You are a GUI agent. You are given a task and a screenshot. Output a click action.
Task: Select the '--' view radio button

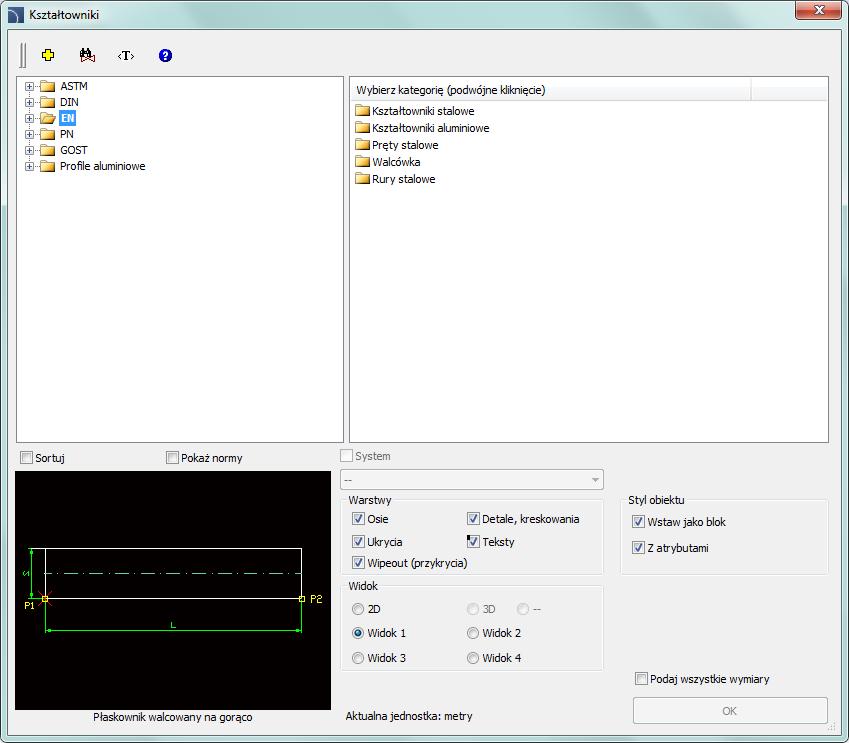tap(523, 609)
